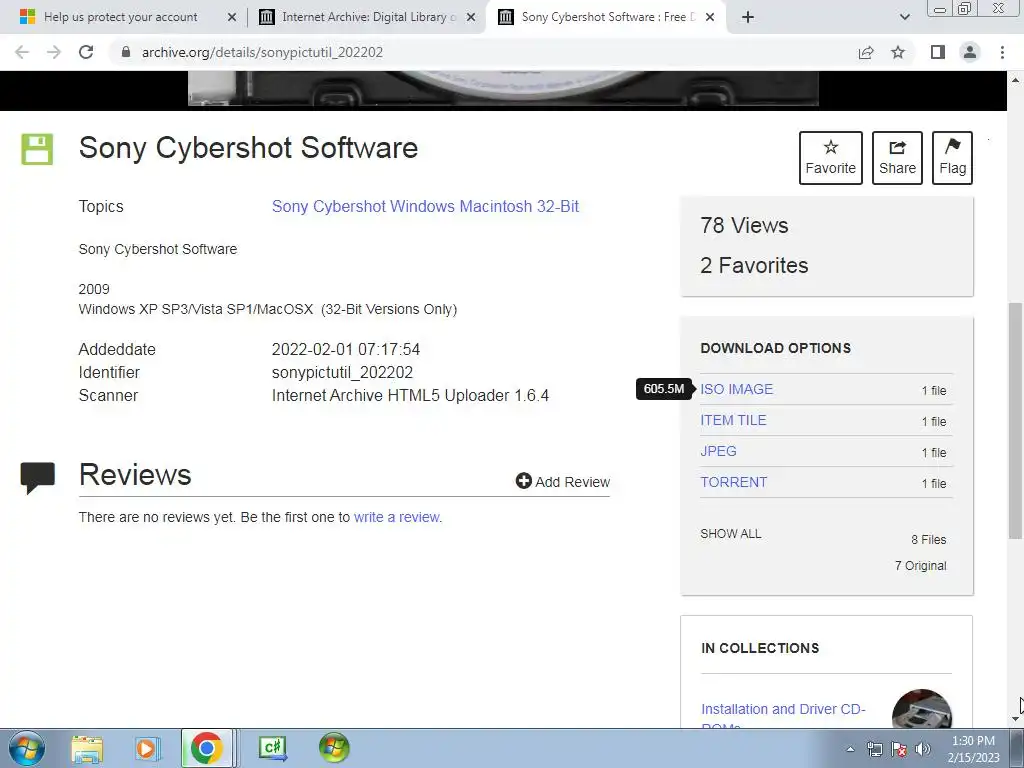The height and width of the screenshot is (768, 1024).
Task: Toggle the browser side panel icon
Action: 938,52
